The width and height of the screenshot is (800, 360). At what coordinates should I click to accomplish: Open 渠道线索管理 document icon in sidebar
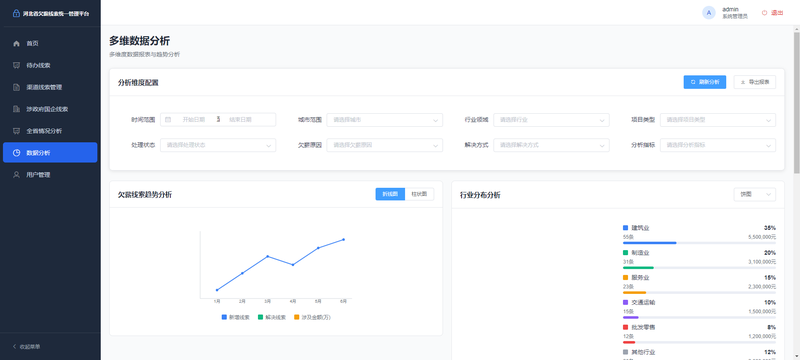point(16,87)
